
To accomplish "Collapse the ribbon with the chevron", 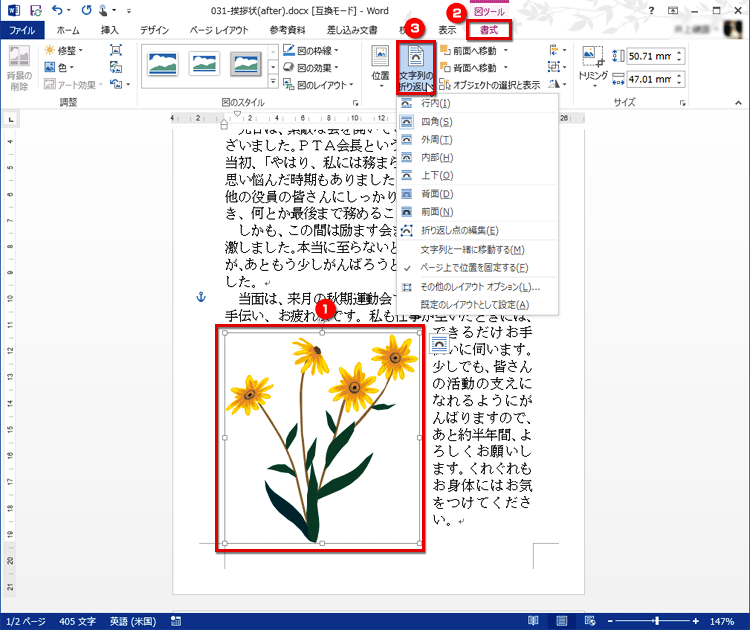I will [738, 102].
